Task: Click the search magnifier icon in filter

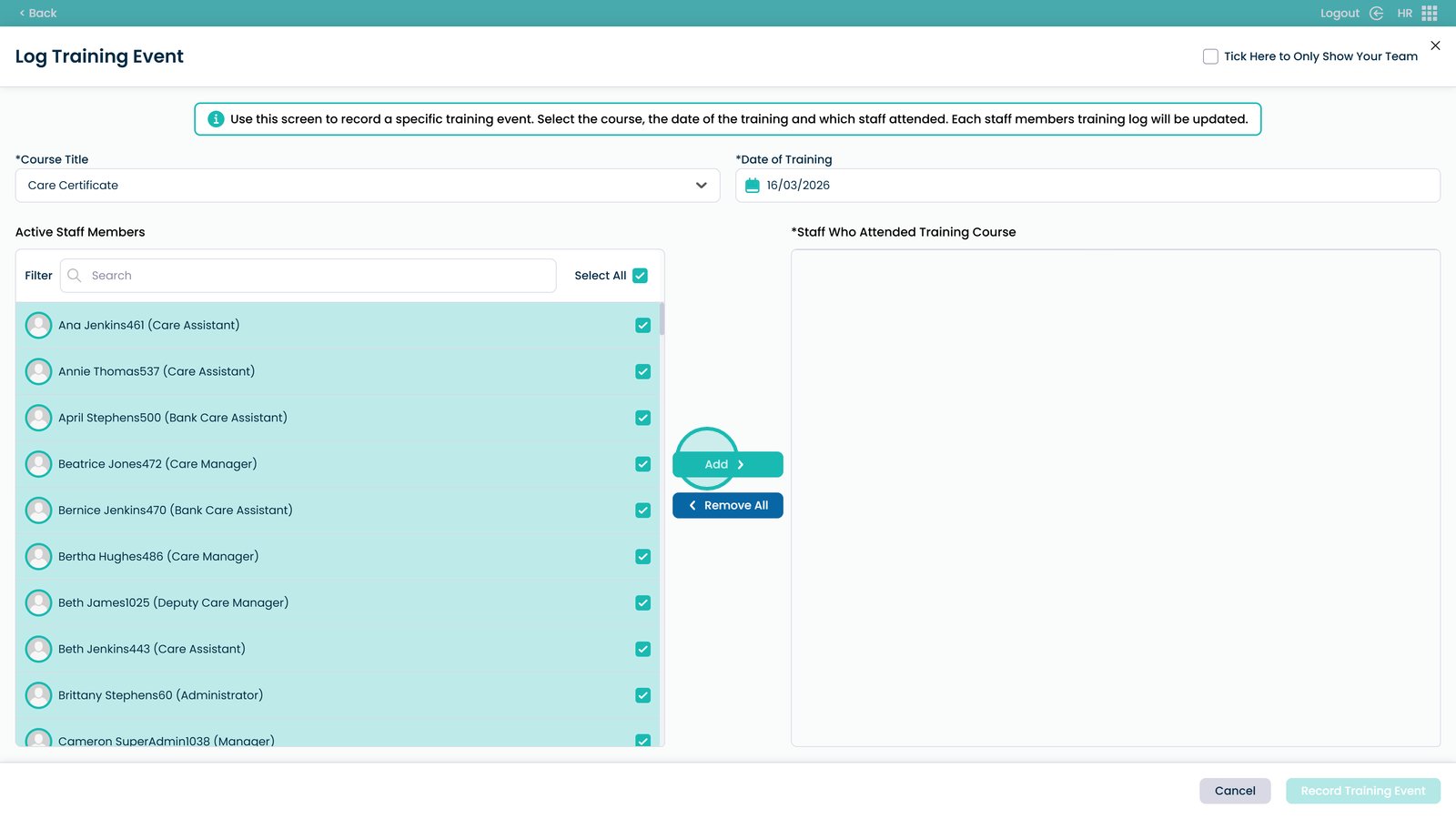Action: click(75, 276)
